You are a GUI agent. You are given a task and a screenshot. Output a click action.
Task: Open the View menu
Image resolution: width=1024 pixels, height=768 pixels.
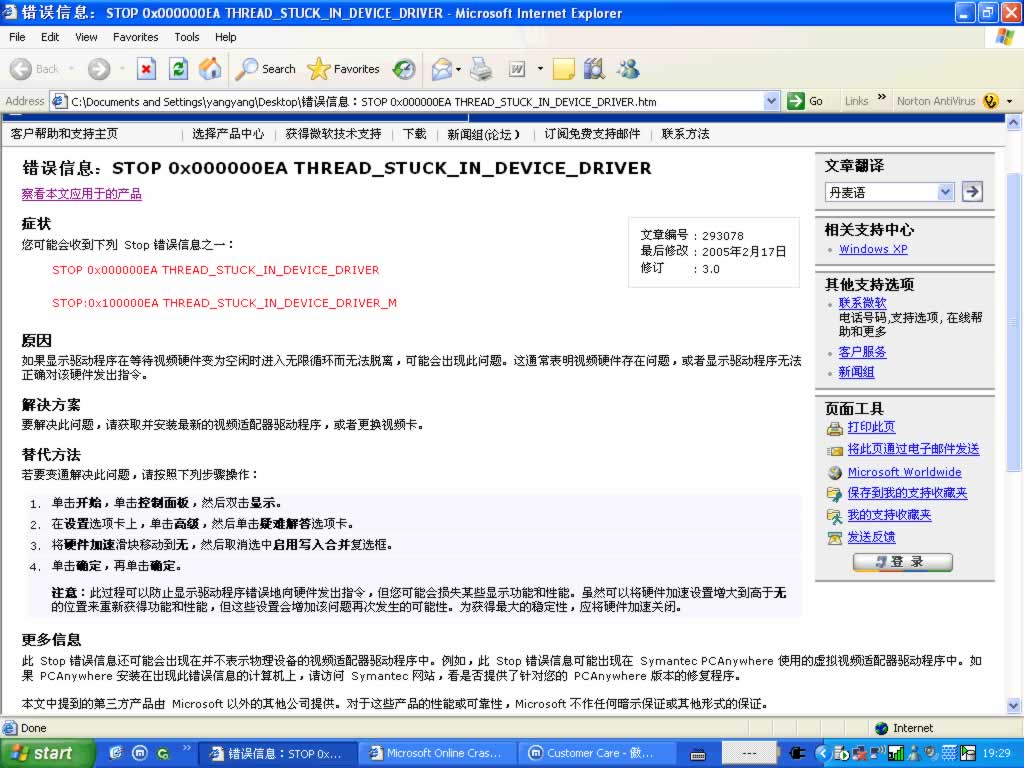[86, 37]
